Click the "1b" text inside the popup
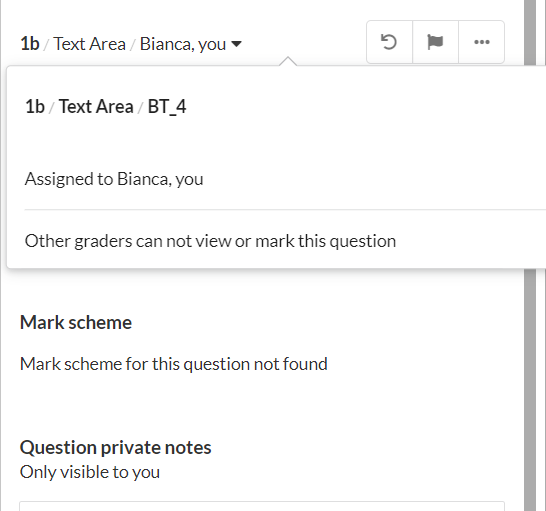The image size is (546, 511). pos(35,106)
